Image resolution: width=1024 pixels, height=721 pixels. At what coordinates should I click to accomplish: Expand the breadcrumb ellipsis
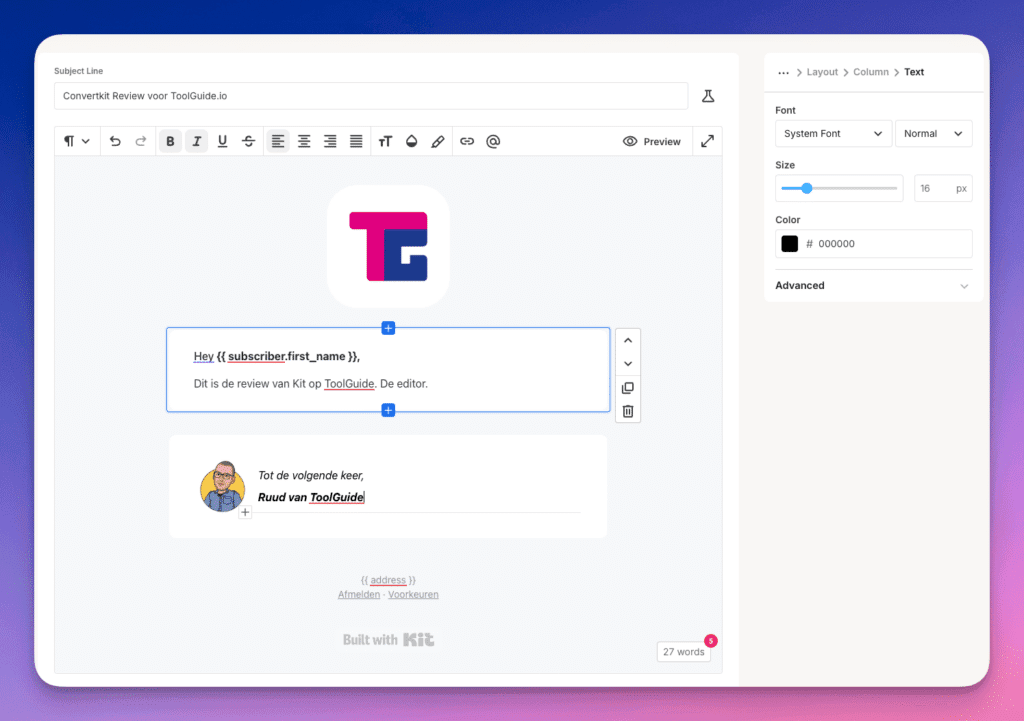pos(784,72)
